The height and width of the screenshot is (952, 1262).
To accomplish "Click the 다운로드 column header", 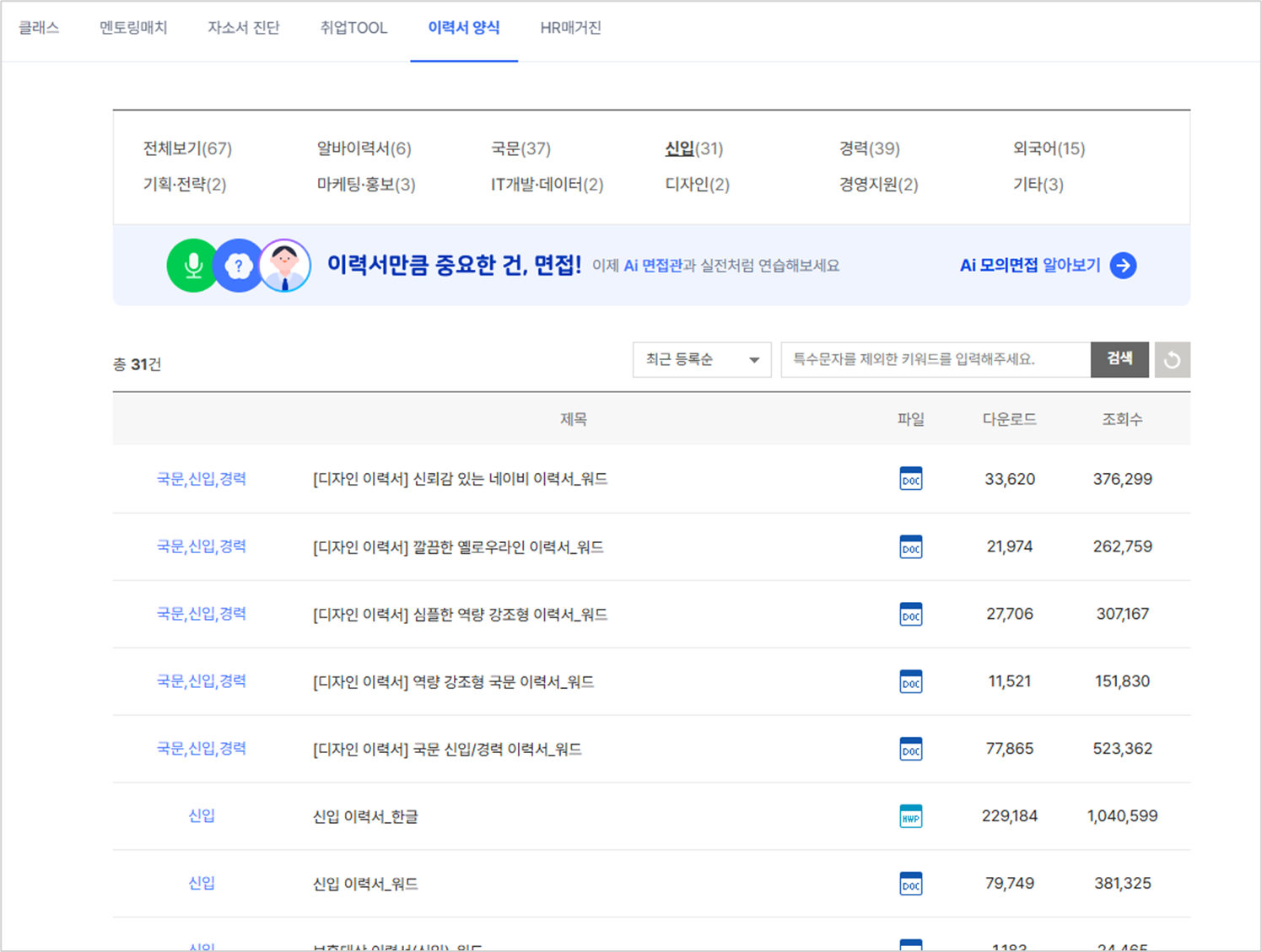I will point(1010,419).
